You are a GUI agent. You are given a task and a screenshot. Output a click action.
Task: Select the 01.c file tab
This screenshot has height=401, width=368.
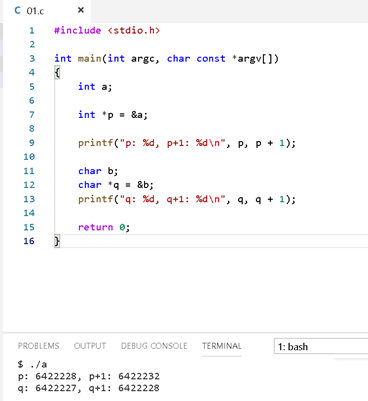[47, 11]
